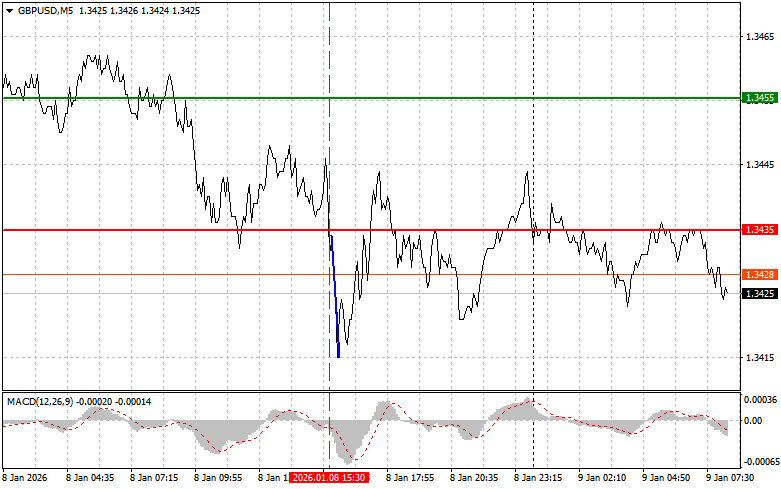The width and height of the screenshot is (781, 489).
Task: Click the blue falling price segment
Action: [x=334, y=295]
